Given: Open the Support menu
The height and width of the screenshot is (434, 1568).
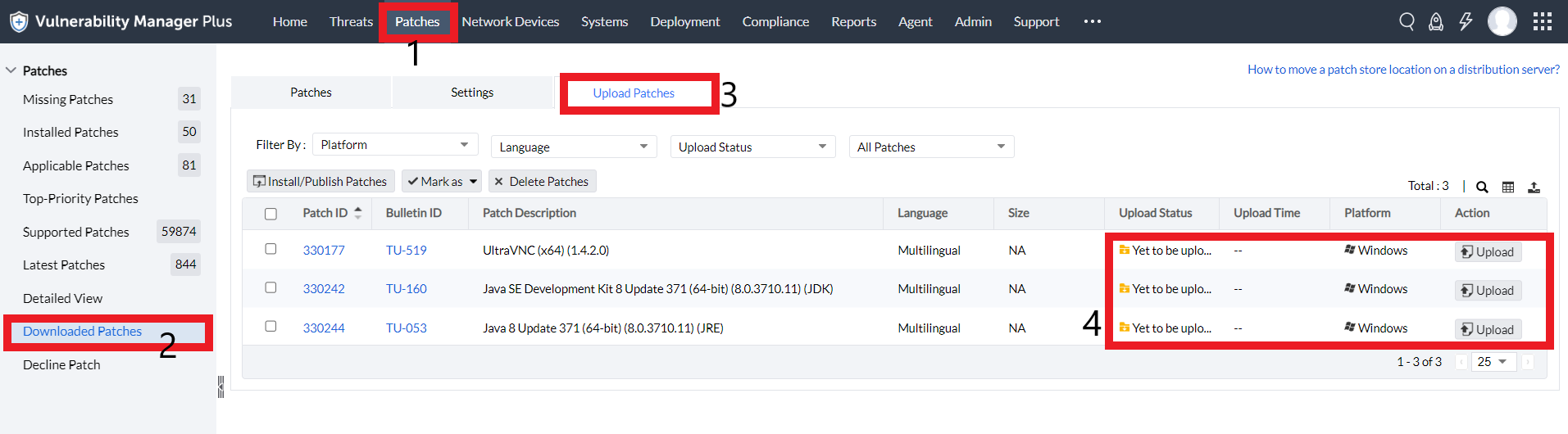Looking at the screenshot, I should (x=1037, y=21).
